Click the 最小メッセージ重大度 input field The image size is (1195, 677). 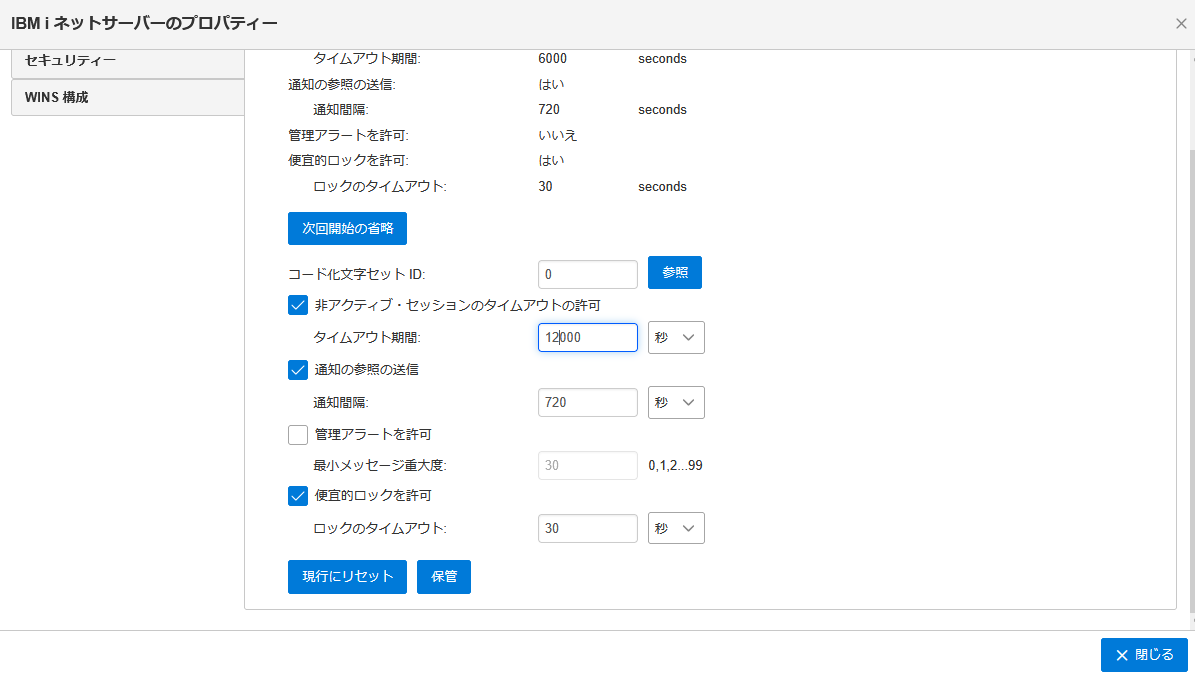(x=588, y=466)
